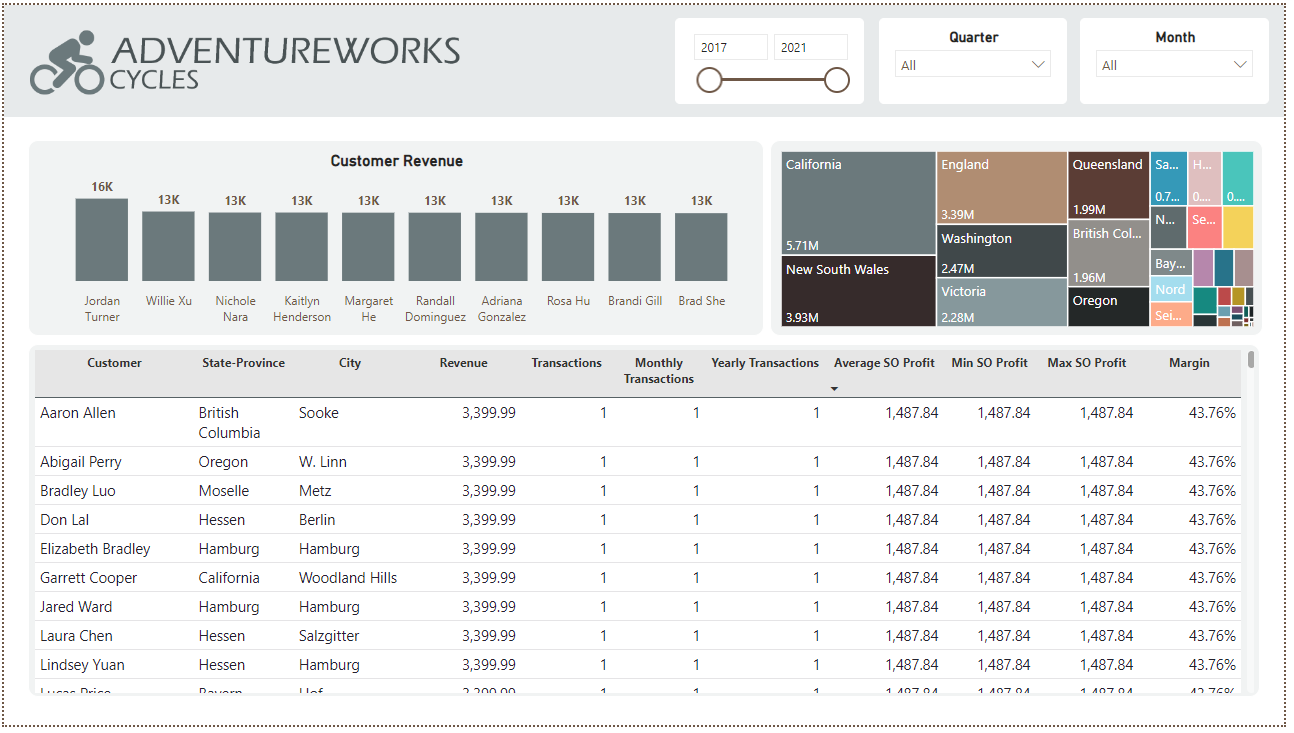Select Kaitlyn Henderson's revenue bar

coord(302,247)
